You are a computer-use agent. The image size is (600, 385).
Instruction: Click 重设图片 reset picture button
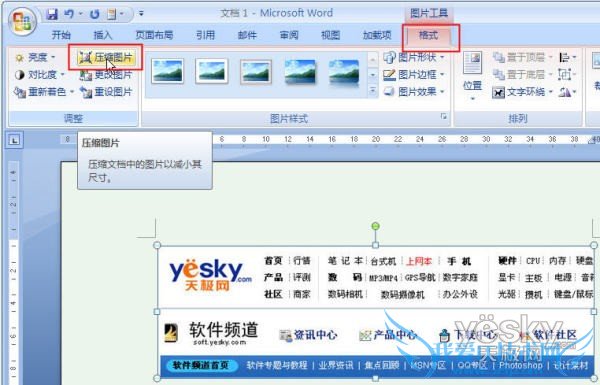106,92
